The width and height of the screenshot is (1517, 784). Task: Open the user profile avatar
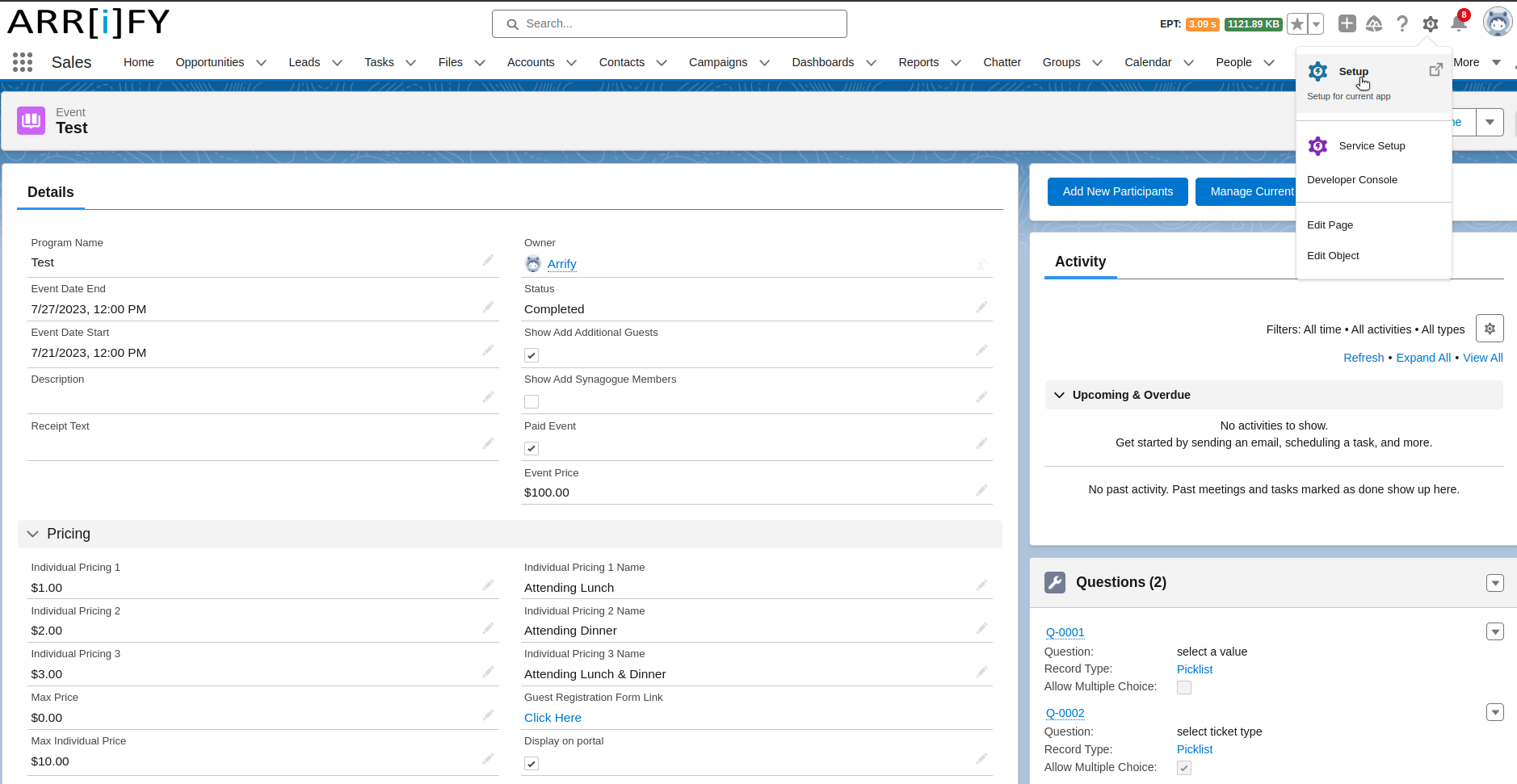point(1498,23)
